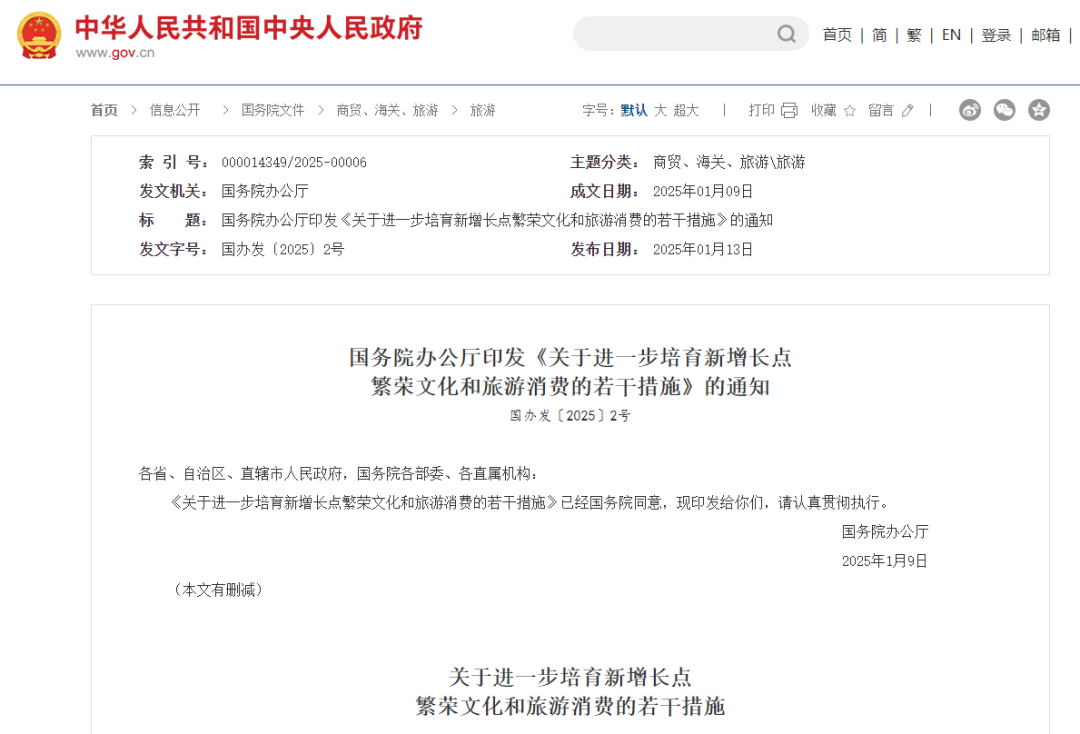Viewport: 1080px width, 734px height.
Task: Click the 信息公开 breadcrumb item
Action: tap(173, 110)
